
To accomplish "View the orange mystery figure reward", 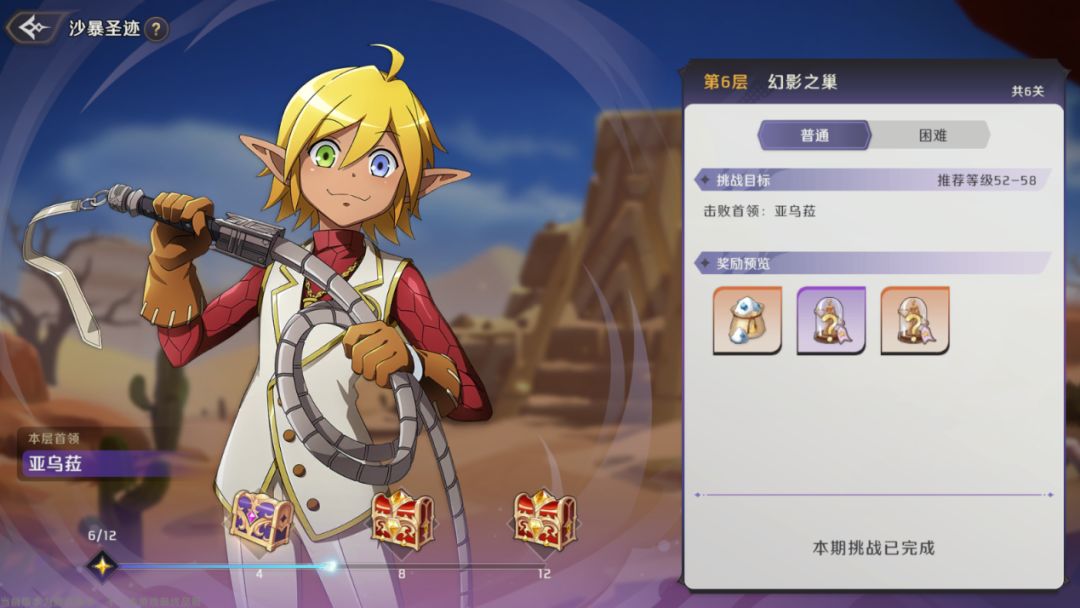I will pos(915,320).
